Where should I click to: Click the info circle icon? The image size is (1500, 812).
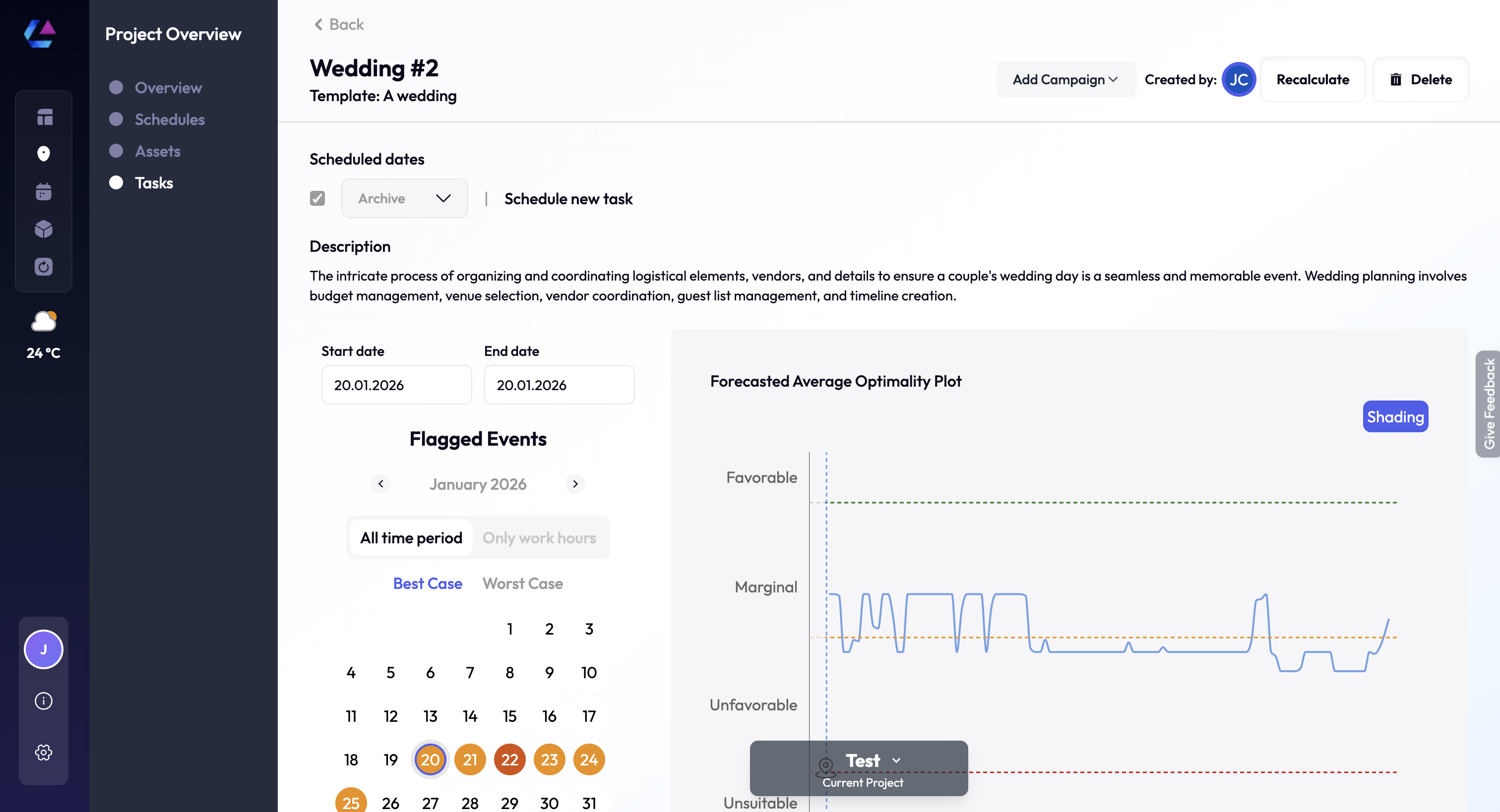pyautogui.click(x=44, y=701)
